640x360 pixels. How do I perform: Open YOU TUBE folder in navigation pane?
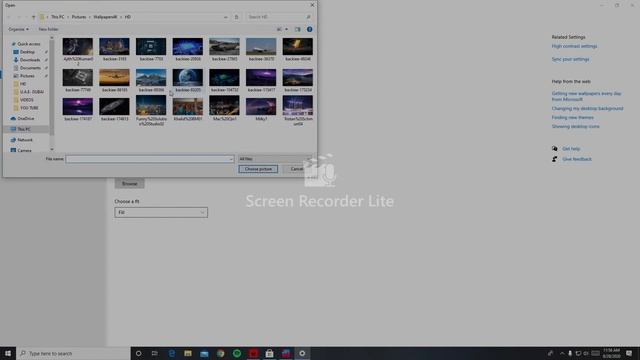29,108
